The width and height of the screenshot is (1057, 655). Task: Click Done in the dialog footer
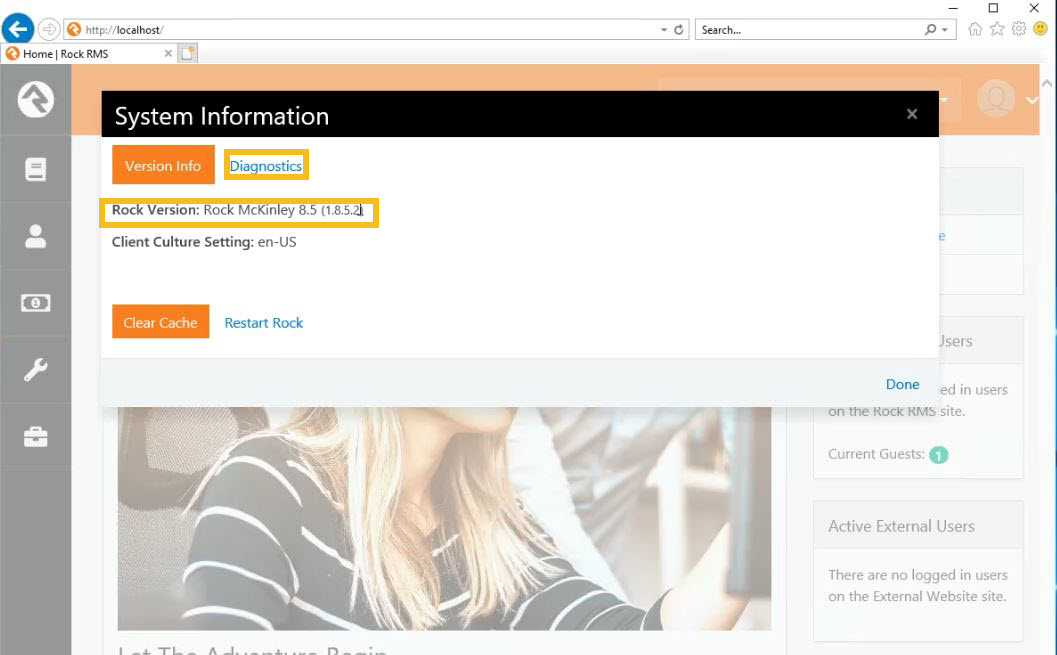[x=902, y=384]
